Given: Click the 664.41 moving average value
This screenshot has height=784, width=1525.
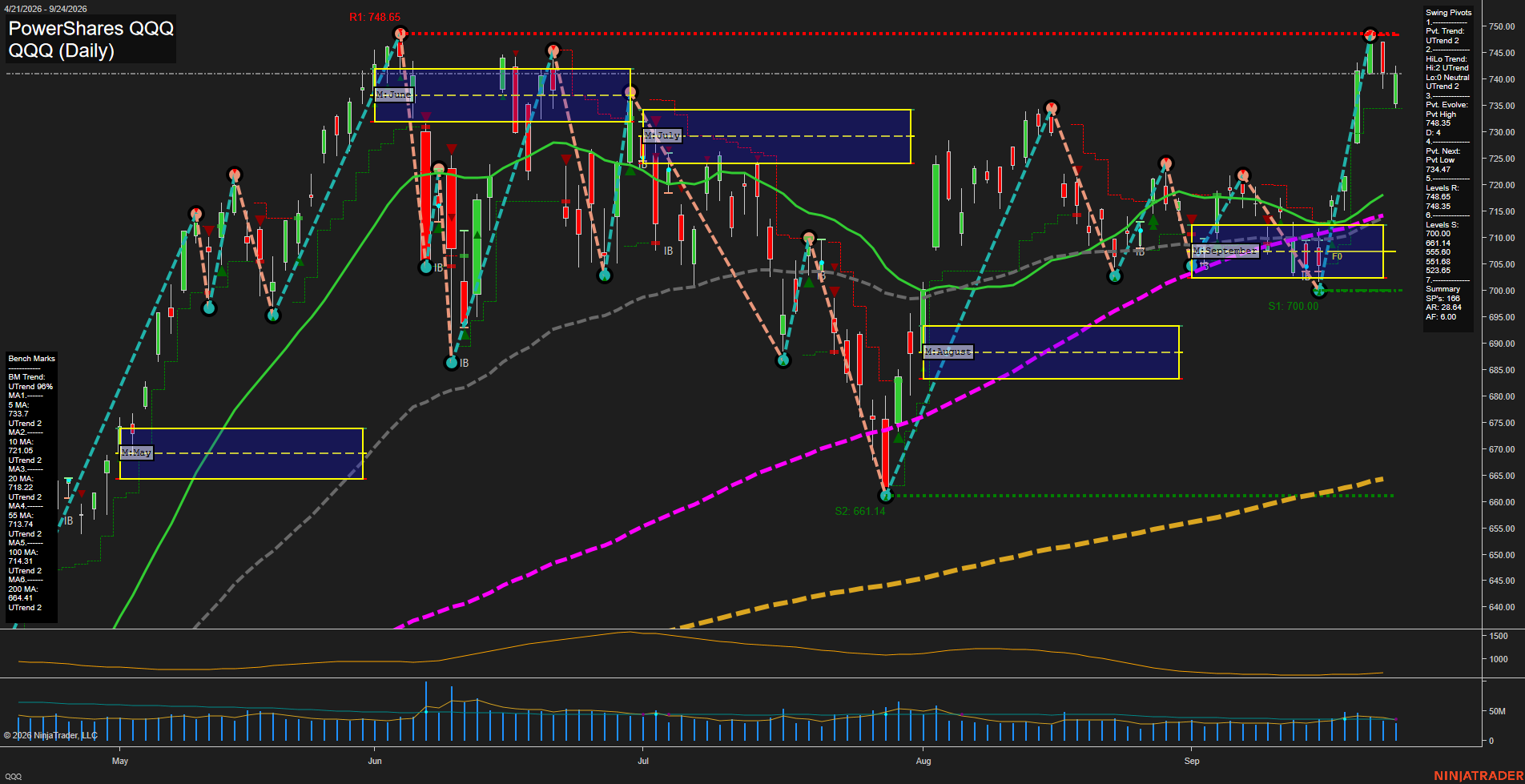Looking at the screenshot, I should click(x=20, y=598).
